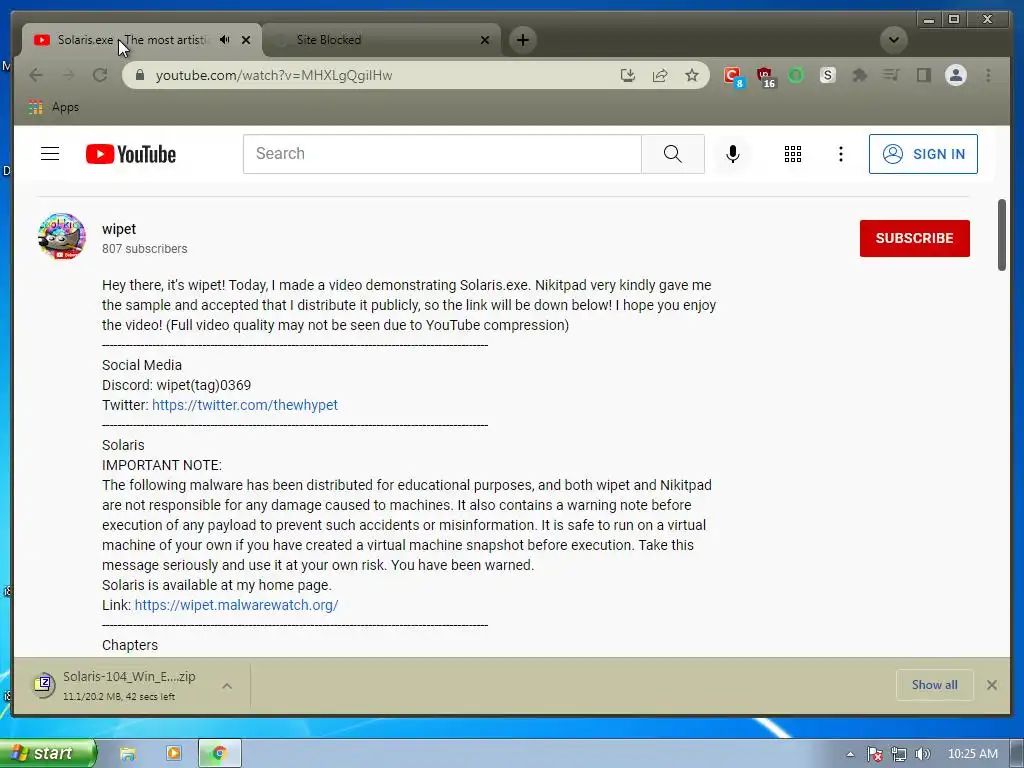Open the YouTube hamburger guide menu

50,154
